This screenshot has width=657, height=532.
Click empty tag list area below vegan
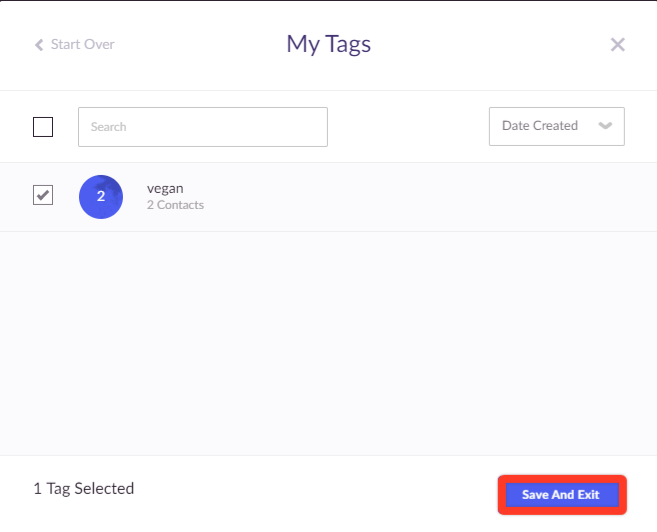328,343
